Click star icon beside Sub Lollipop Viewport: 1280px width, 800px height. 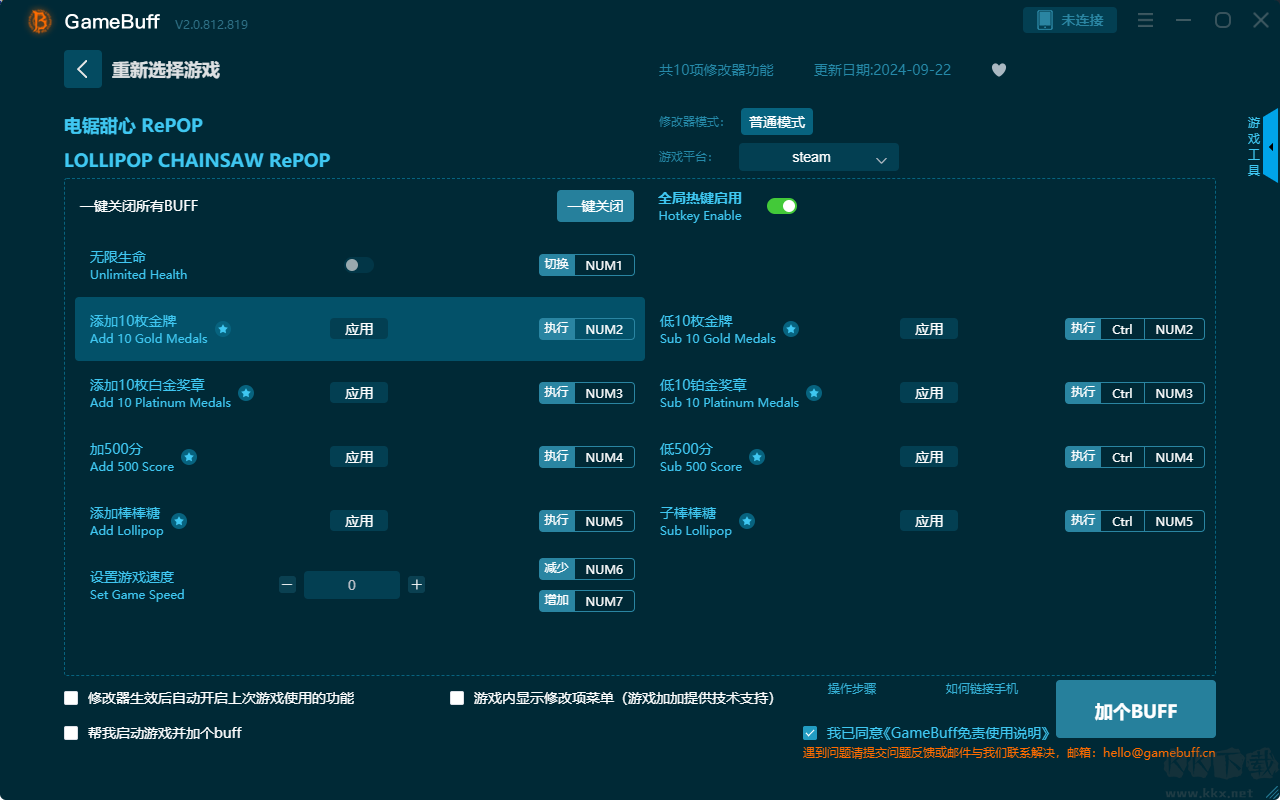click(747, 521)
